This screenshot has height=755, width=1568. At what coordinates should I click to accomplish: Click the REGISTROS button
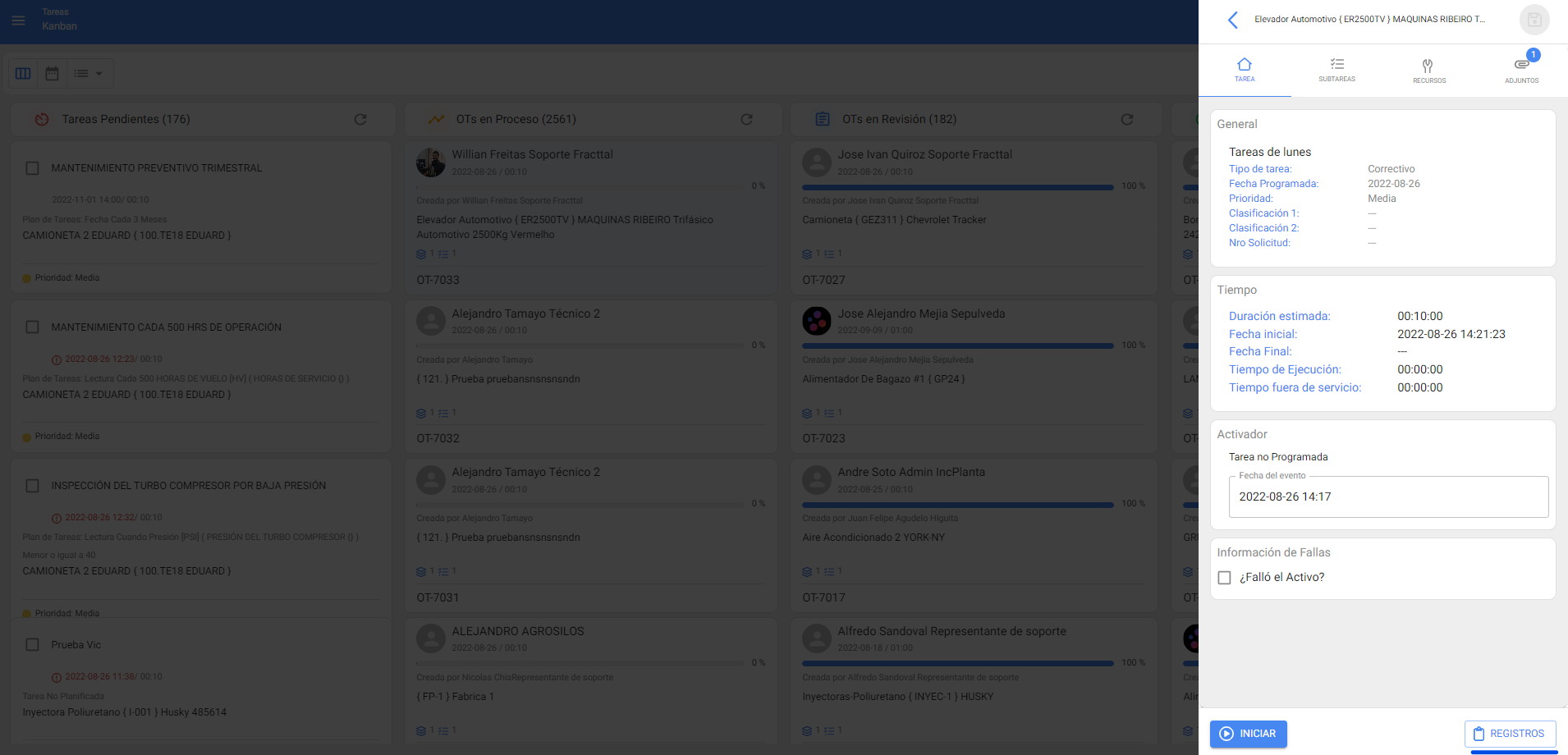(1509, 734)
